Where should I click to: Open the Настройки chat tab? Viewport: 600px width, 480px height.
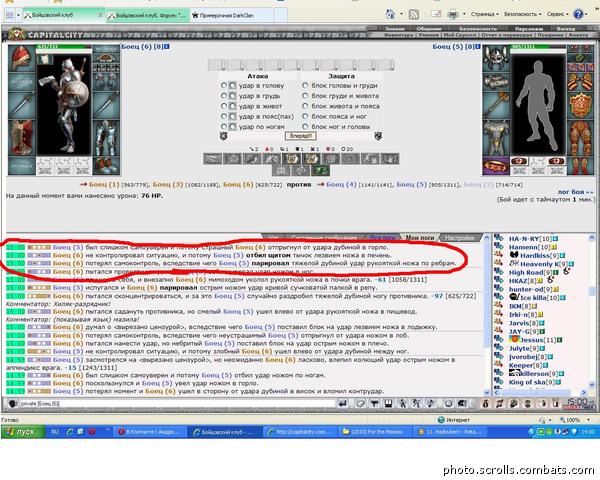(459, 238)
